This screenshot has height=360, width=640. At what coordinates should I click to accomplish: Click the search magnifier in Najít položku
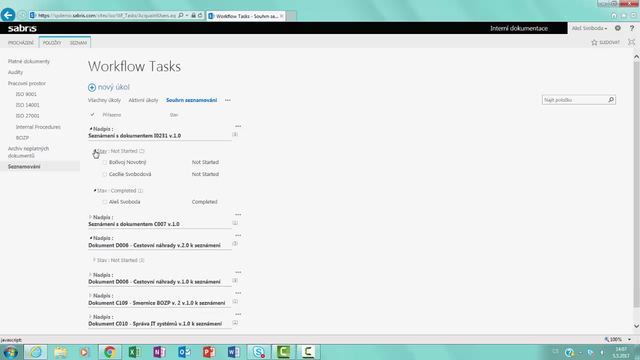(611, 100)
